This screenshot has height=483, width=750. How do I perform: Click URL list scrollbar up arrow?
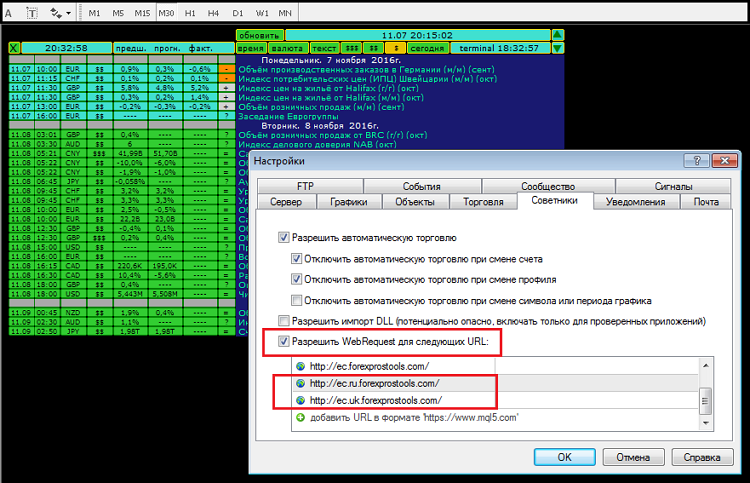(706, 365)
